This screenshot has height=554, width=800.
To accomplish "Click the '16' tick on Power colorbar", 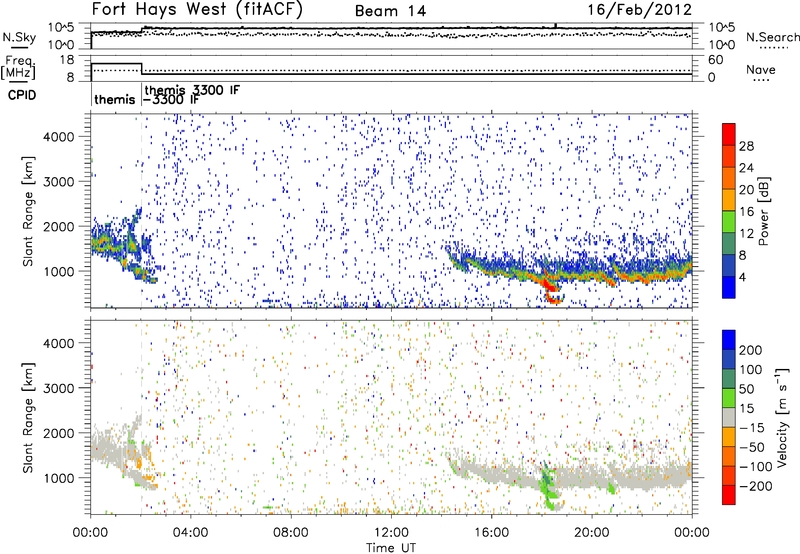I will coord(746,212).
